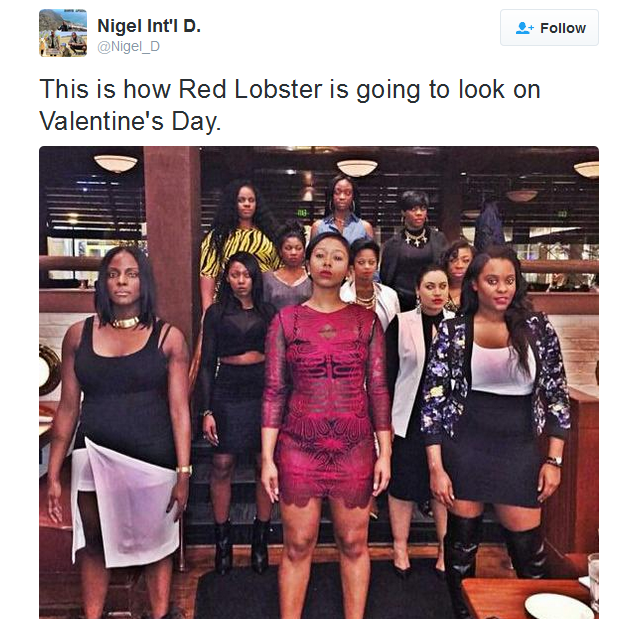Viewport: 636px width, 619px height.
Task: Open the attached group photo
Action: point(319,382)
